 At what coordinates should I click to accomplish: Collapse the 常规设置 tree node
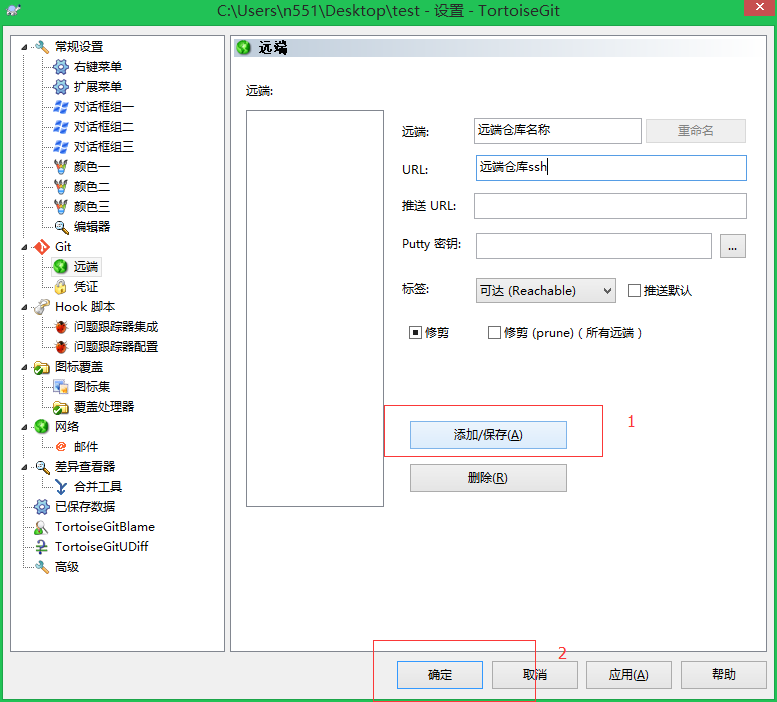(24, 47)
